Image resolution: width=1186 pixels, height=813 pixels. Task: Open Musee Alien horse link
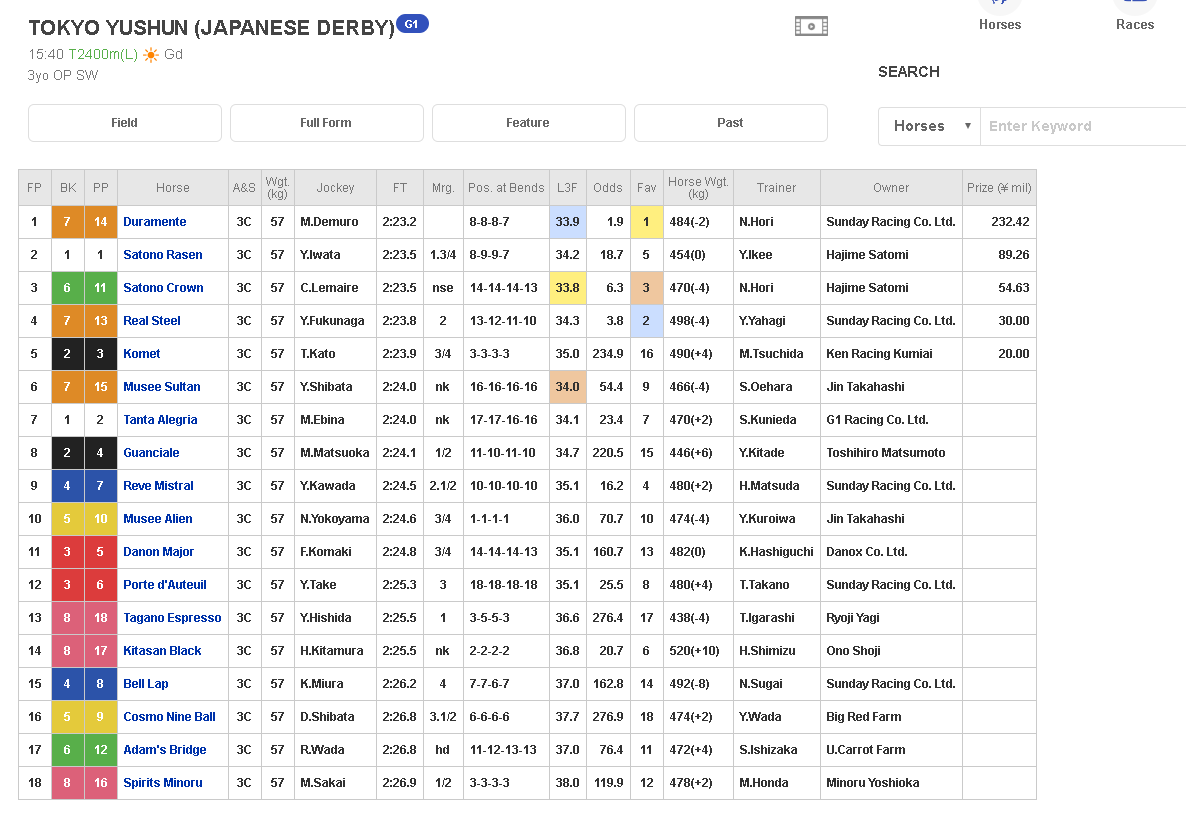click(x=157, y=519)
